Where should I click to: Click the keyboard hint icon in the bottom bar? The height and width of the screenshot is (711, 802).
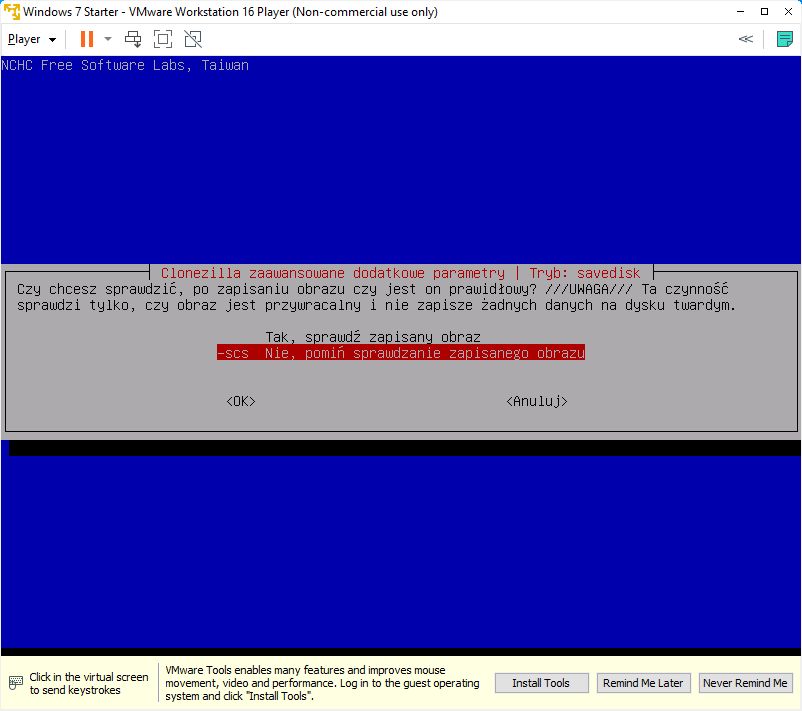point(15,683)
